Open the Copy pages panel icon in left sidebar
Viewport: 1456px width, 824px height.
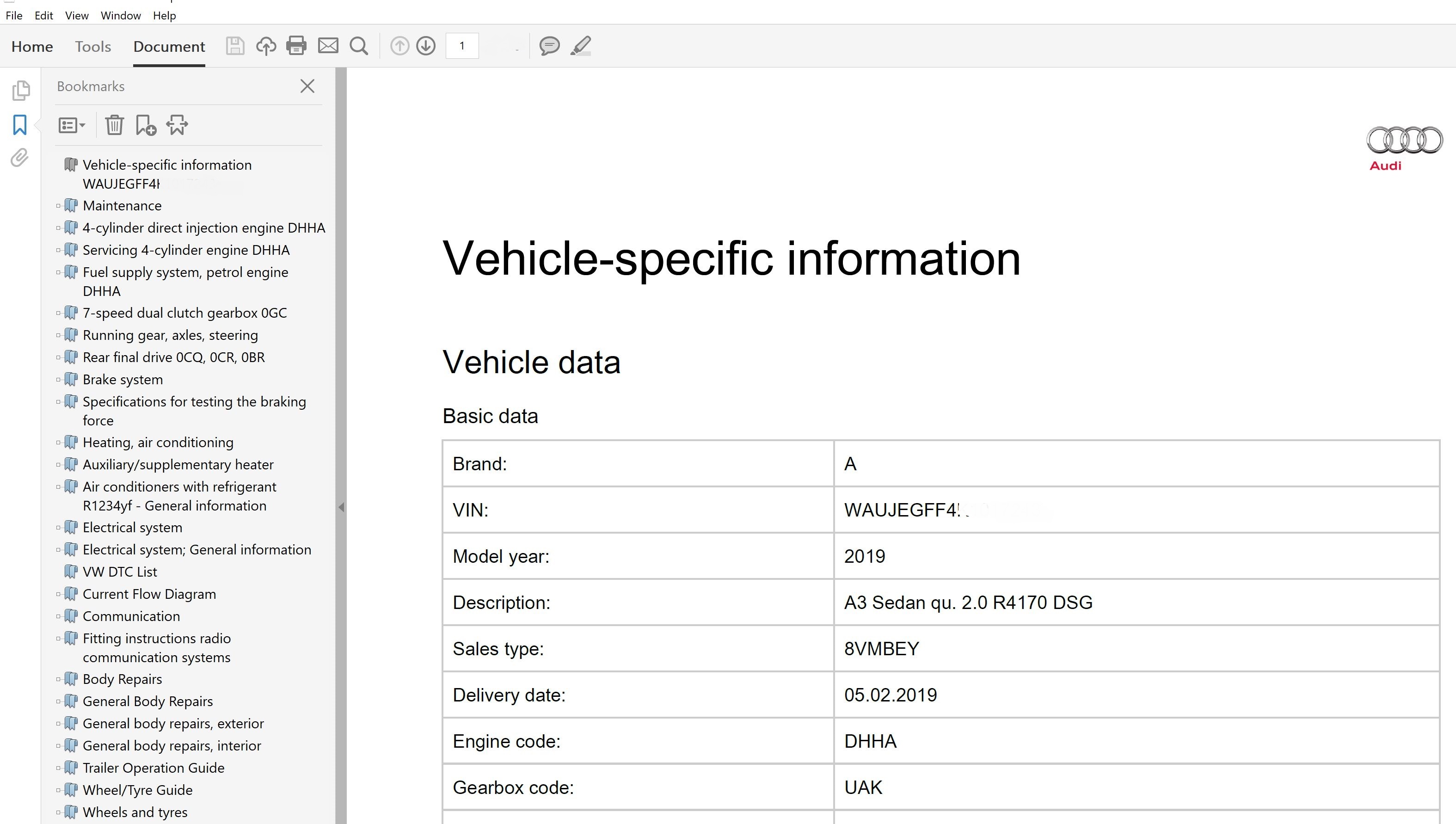click(x=21, y=91)
